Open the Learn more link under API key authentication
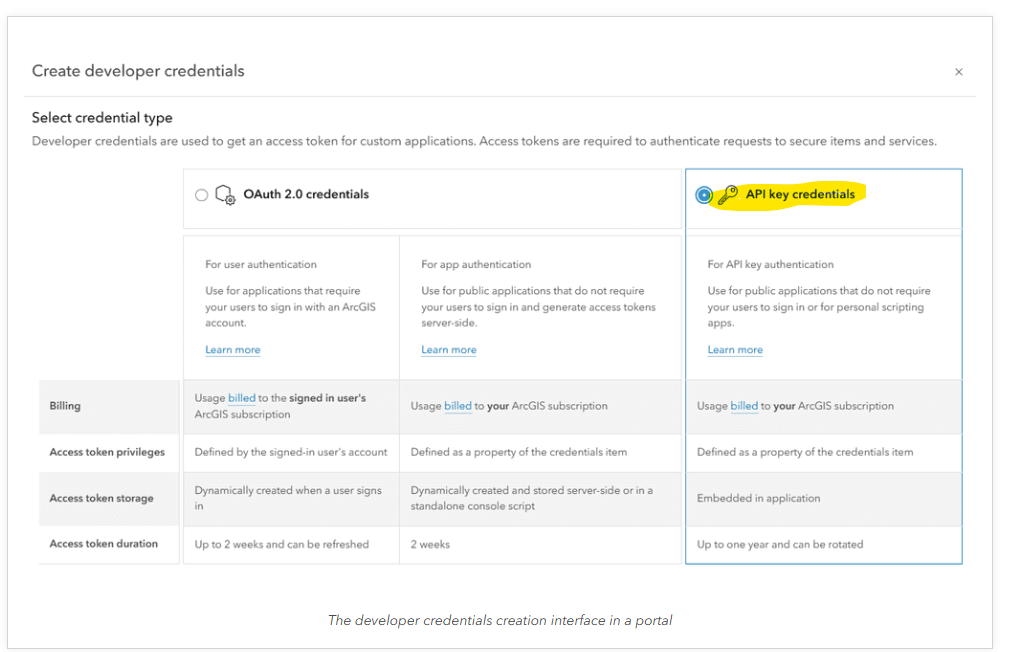1013x652 pixels. click(734, 349)
